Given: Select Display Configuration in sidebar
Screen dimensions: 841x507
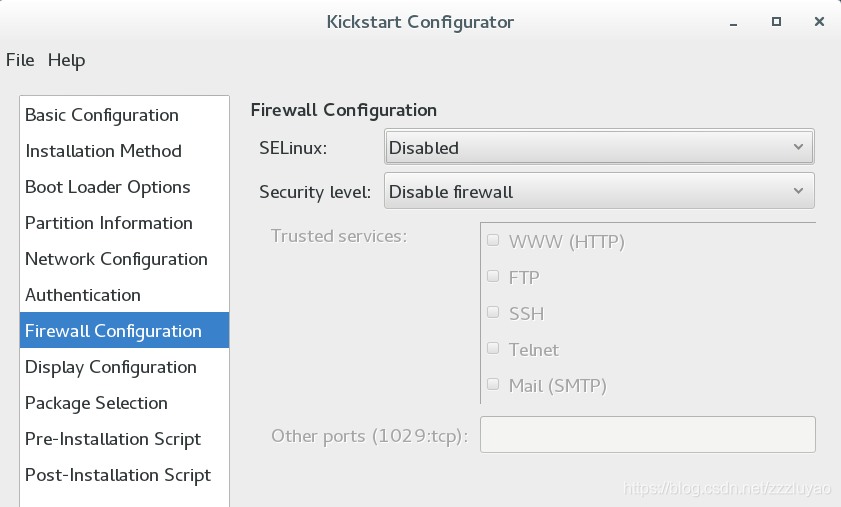Looking at the screenshot, I should [124, 367].
